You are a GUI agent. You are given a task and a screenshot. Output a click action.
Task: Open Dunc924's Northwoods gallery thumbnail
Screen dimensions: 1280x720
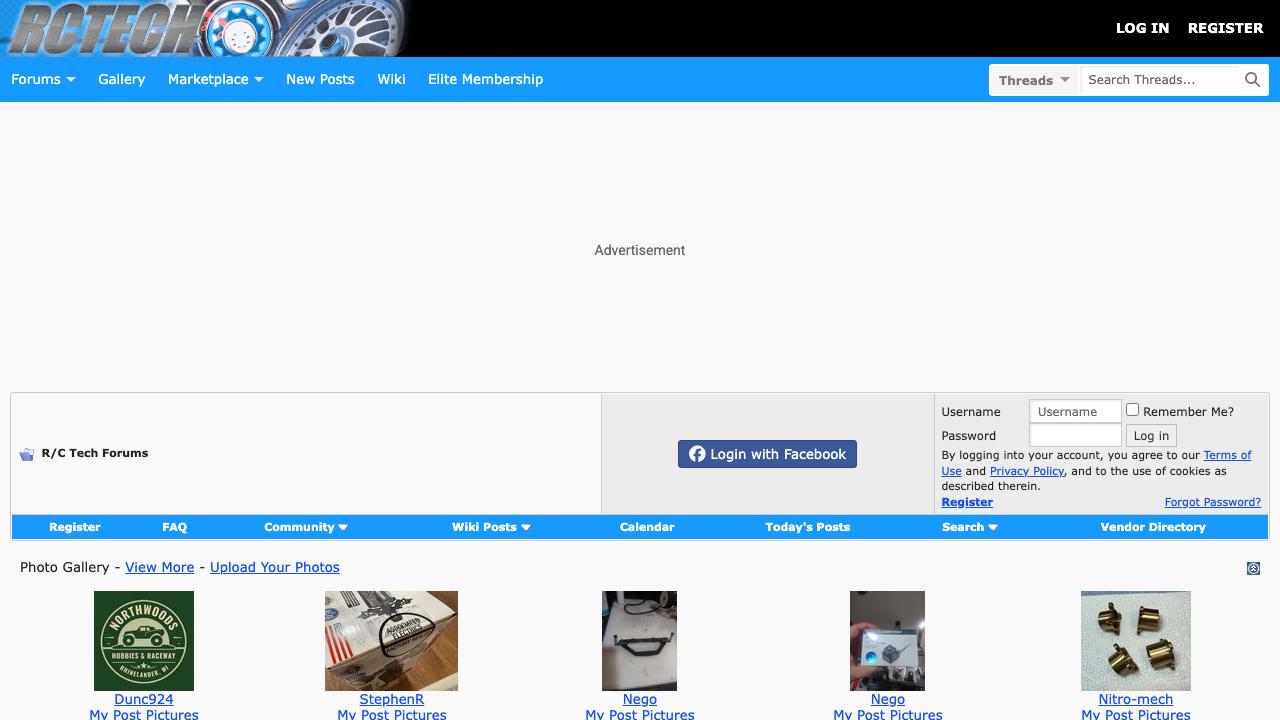[x=144, y=640]
